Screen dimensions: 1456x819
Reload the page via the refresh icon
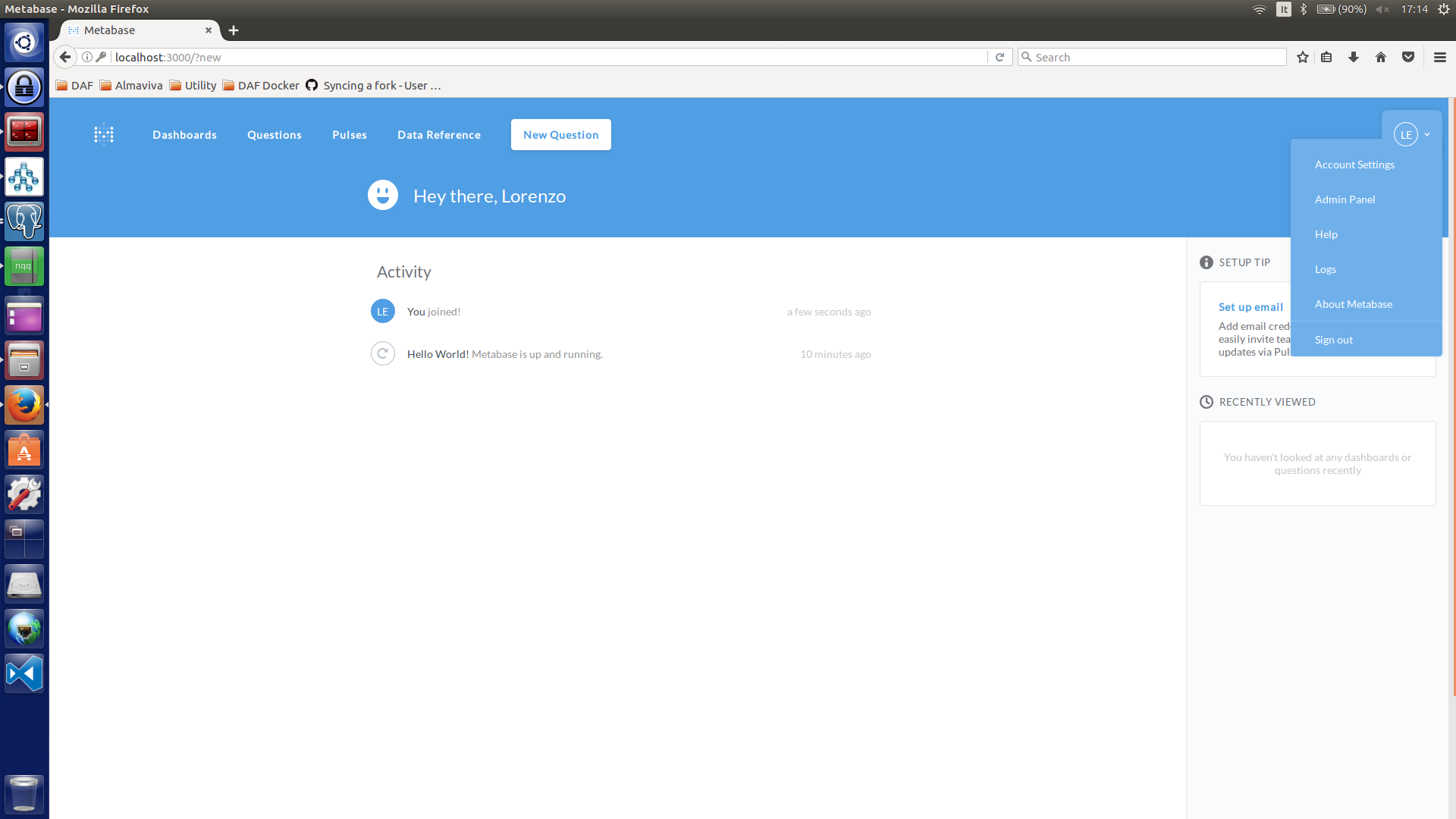pyautogui.click(x=999, y=57)
